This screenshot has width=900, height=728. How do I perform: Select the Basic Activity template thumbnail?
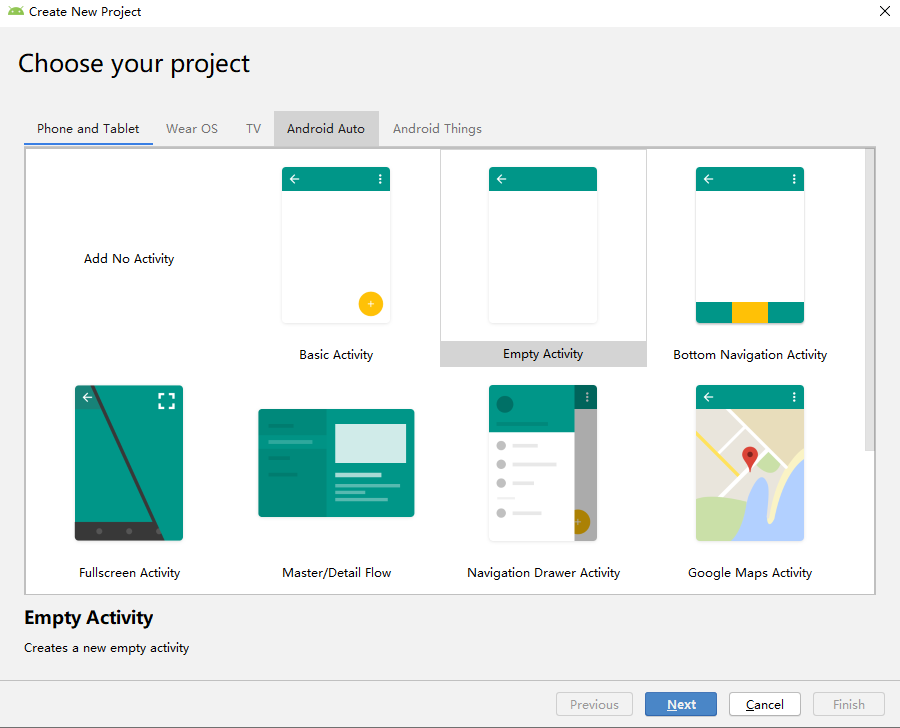click(x=336, y=245)
